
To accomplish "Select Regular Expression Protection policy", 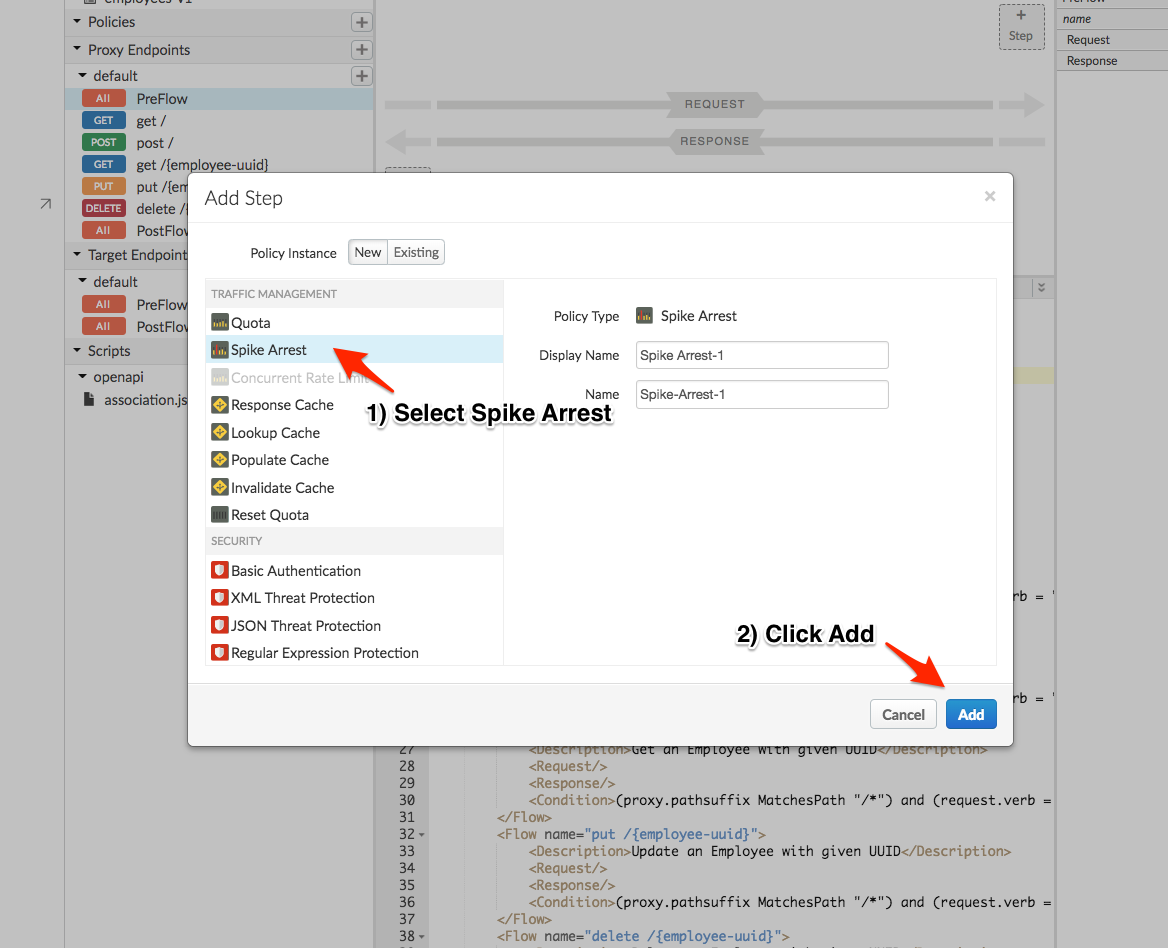I will pyautogui.click(x=355, y=652).
